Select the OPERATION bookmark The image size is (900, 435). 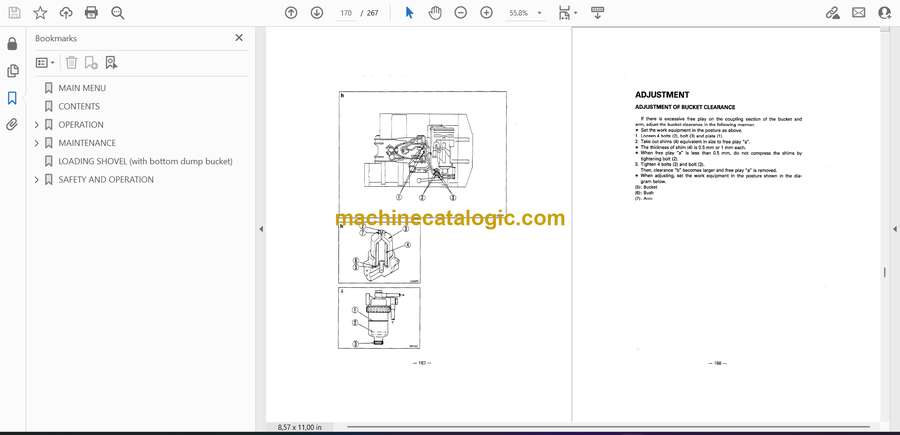tap(81, 125)
